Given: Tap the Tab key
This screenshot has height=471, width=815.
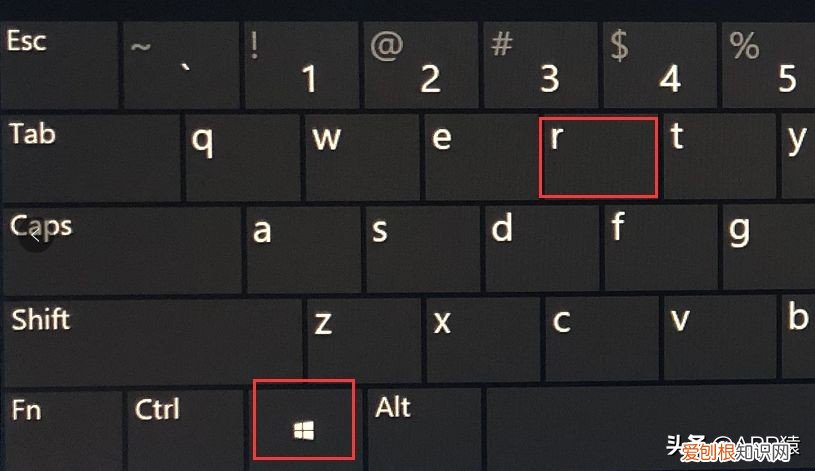Looking at the screenshot, I should (x=92, y=158).
